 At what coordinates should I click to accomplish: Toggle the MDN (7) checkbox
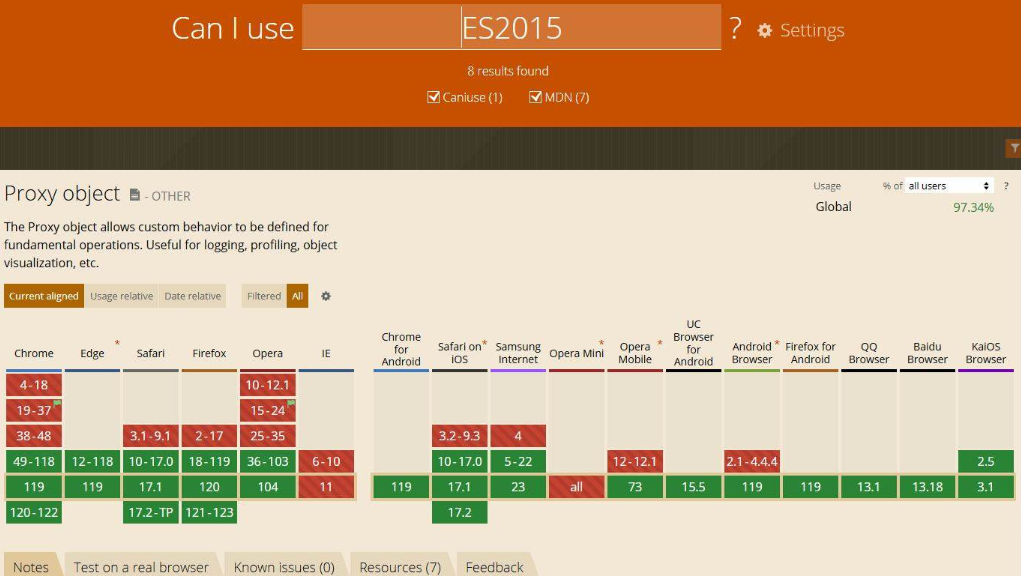[x=535, y=97]
